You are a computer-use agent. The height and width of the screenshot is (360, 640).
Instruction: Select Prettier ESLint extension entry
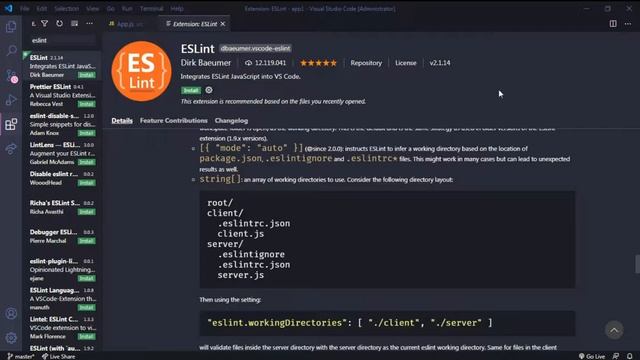(x=62, y=95)
